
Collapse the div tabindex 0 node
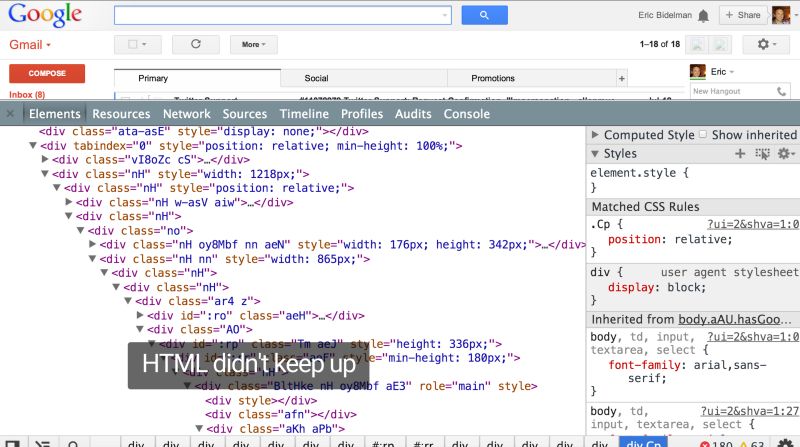[33, 145]
